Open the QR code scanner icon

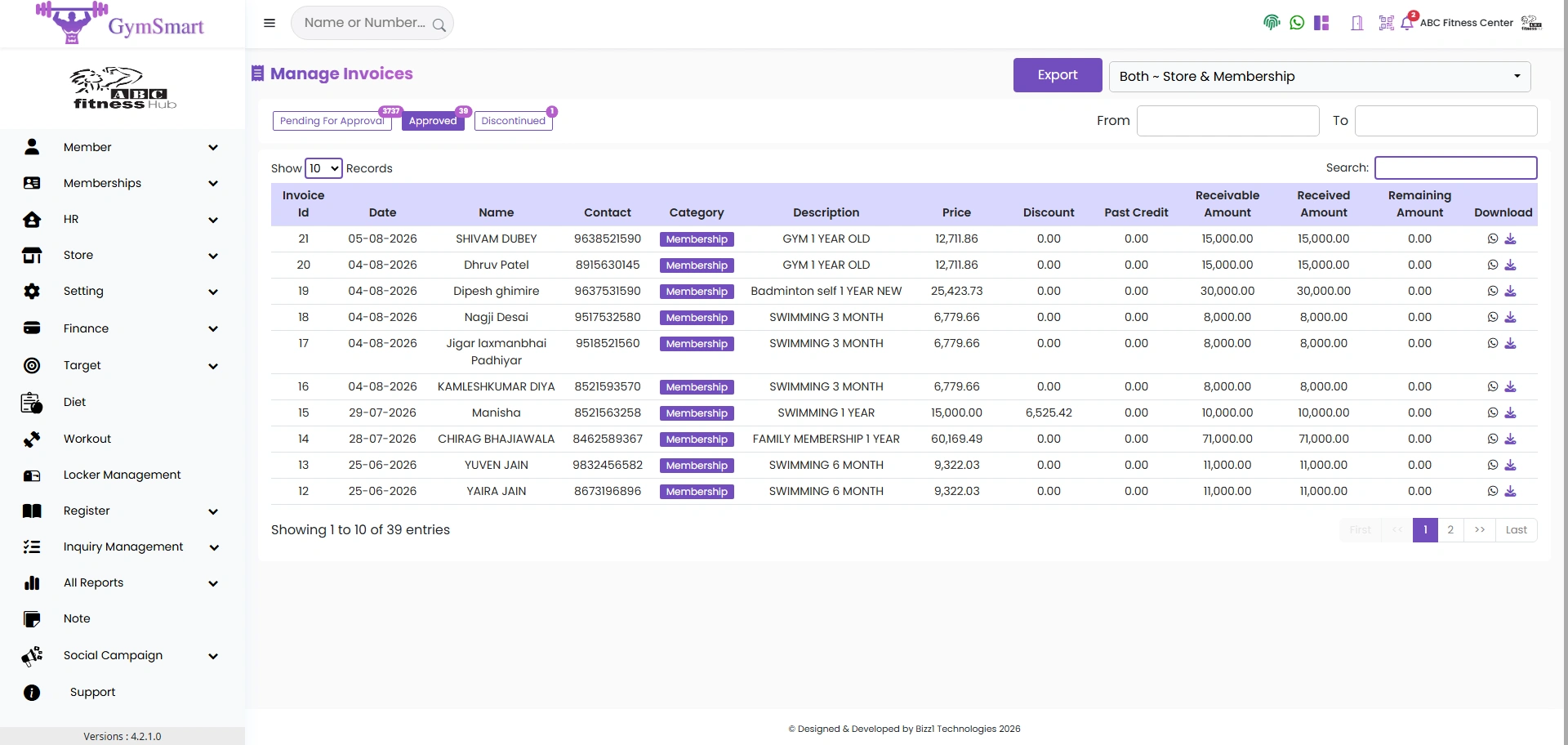coord(1386,23)
